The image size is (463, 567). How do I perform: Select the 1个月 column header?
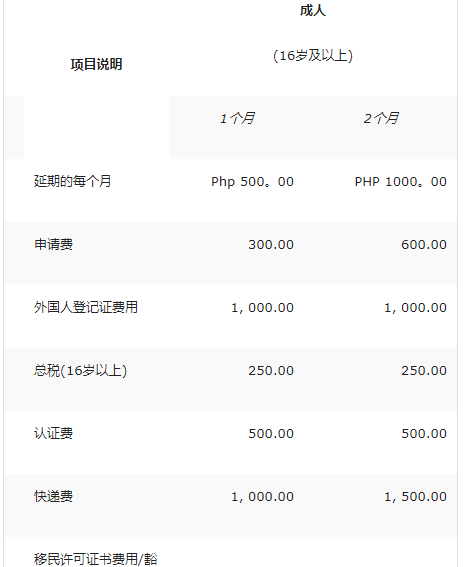coord(237,118)
